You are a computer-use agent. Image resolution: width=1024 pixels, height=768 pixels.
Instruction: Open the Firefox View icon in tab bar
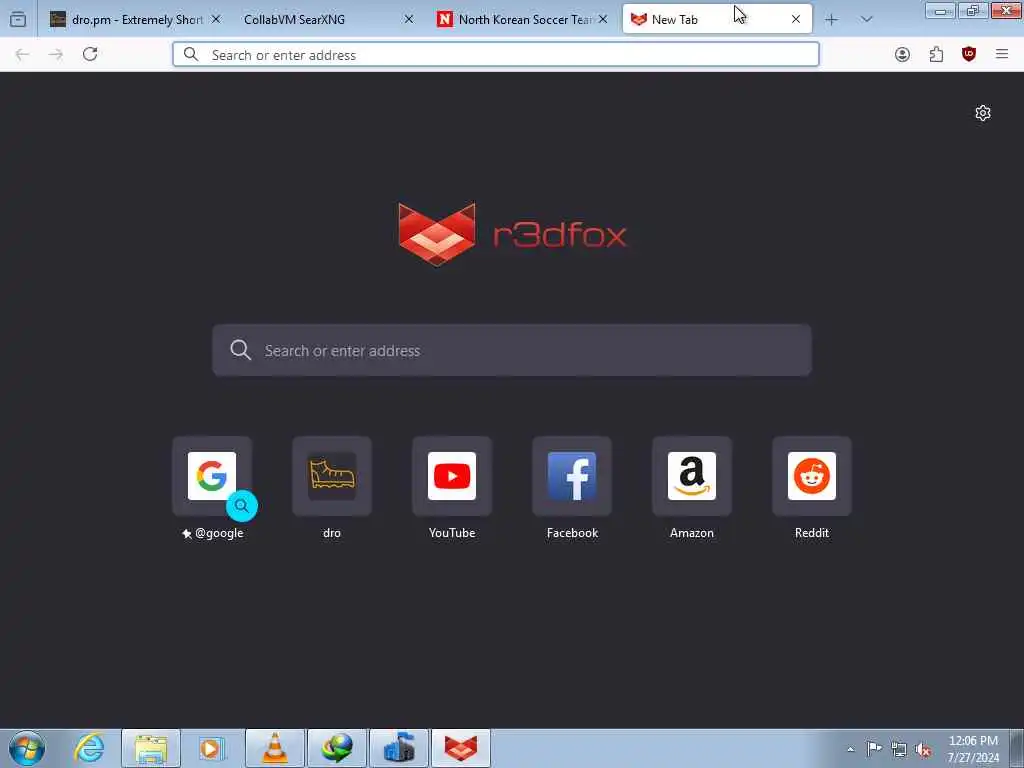point(18,19)
